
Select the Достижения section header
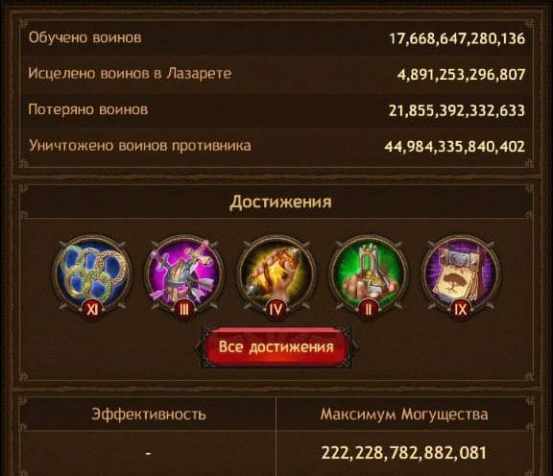coord(281,202)
